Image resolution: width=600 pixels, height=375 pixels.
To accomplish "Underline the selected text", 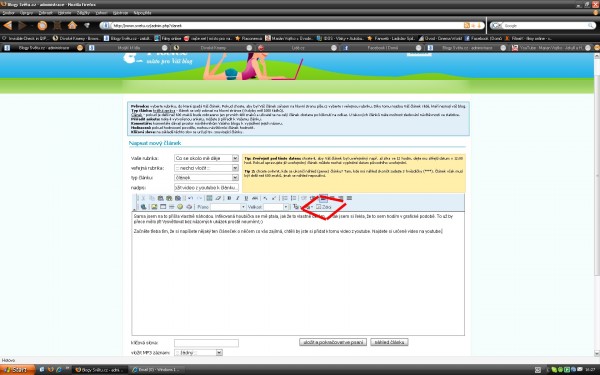I will click(x=246, y=198).
